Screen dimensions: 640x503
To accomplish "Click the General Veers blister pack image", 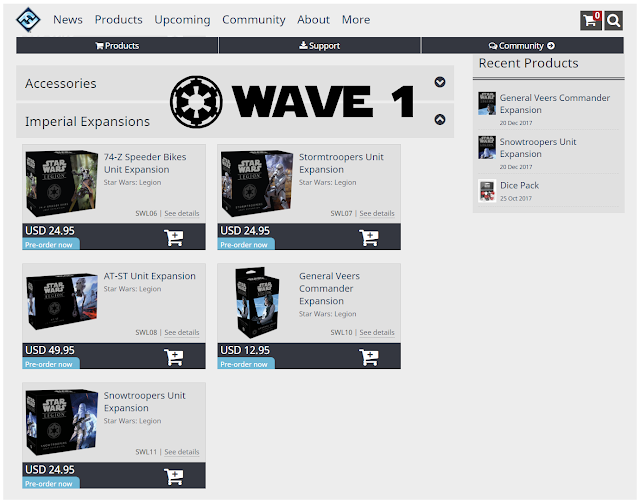I will (x=258, y=302).
